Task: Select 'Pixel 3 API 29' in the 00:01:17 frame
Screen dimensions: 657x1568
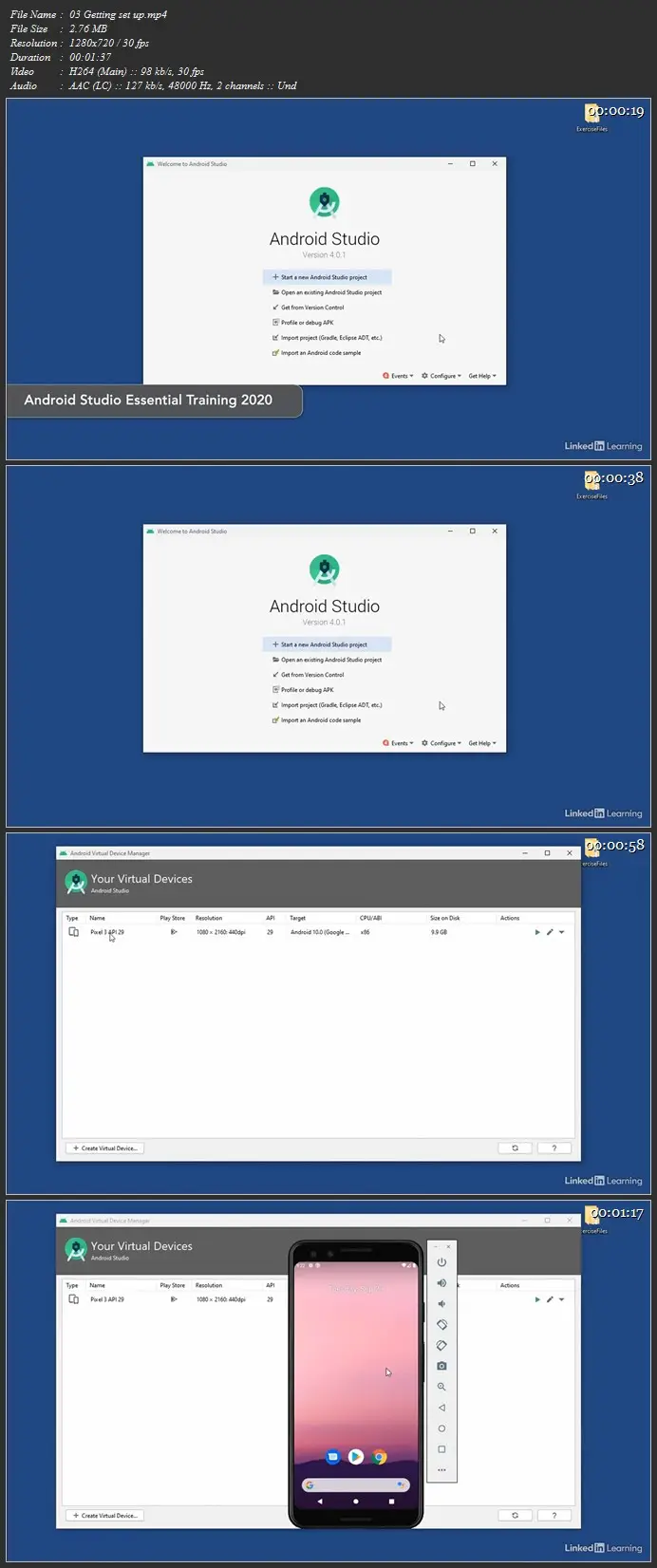Action: [x=107, y=1299]
